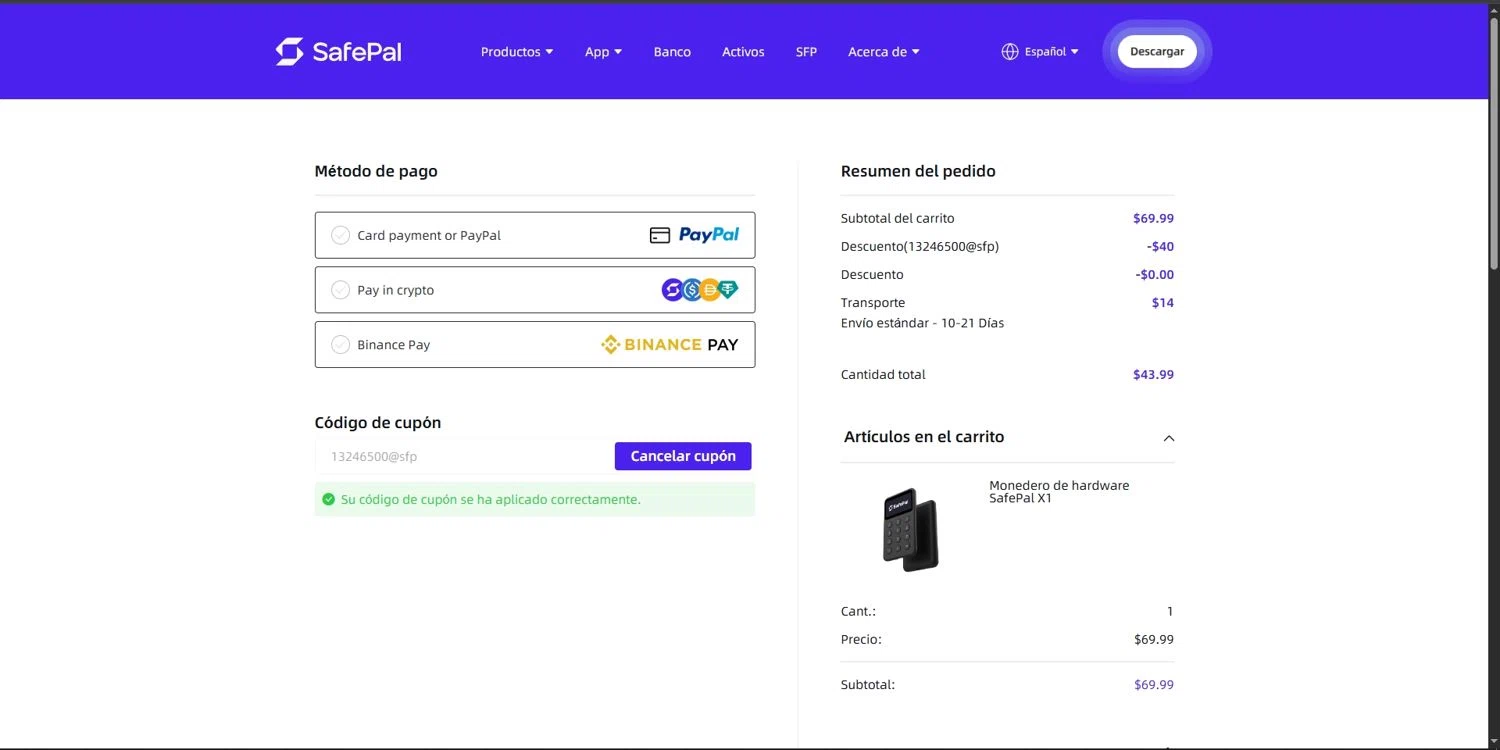Click the Resumen del pedido heading
The width and height of the screenshot is (1500, 750).
(918, 171)
